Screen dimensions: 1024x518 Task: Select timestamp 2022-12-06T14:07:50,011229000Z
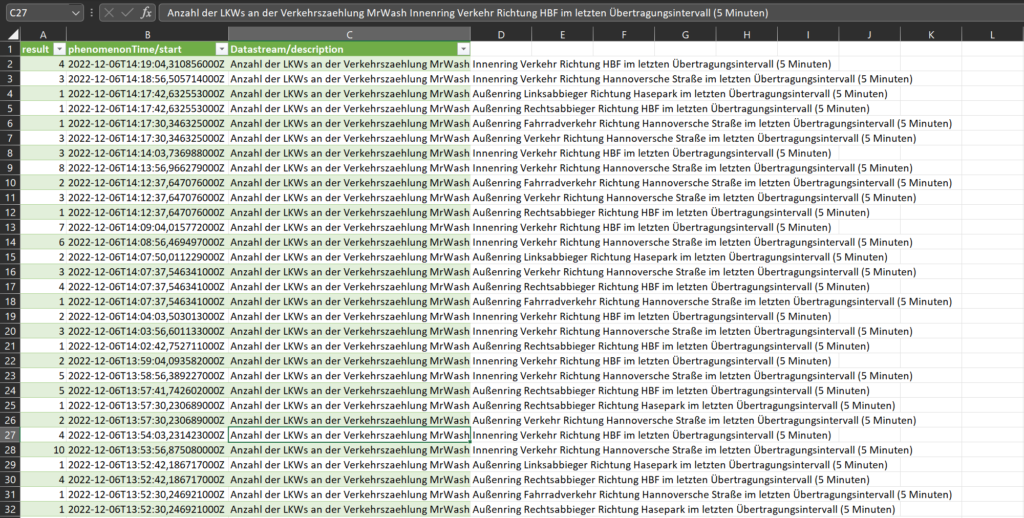click(x=148, y=257)
